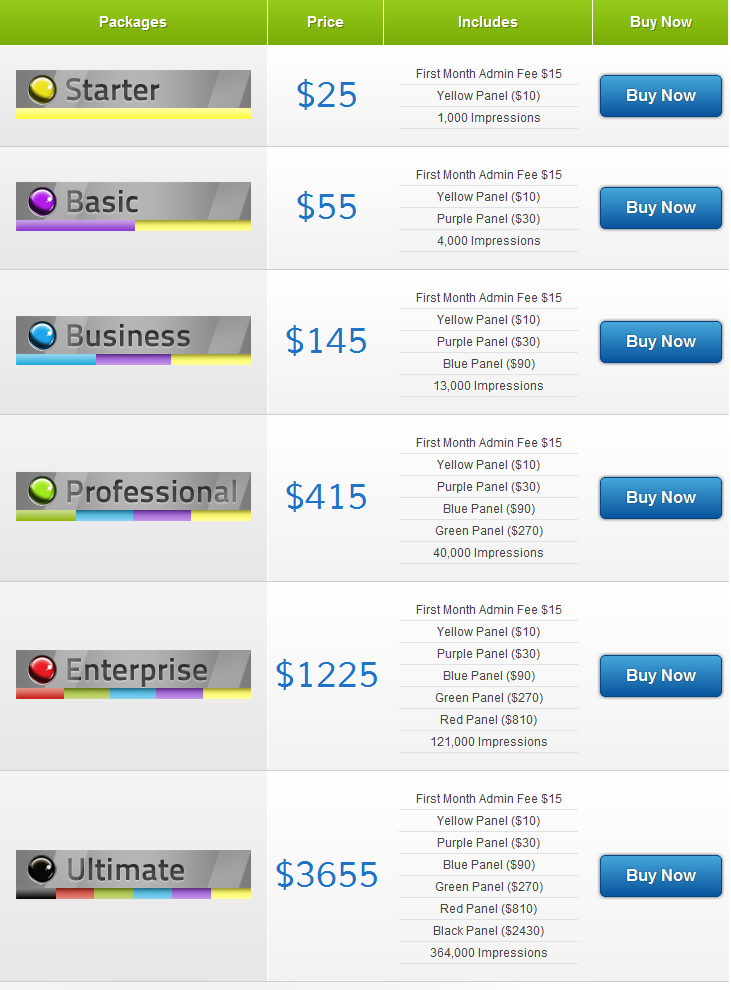Click the yellow orb icon on Starter
Viewport: 731px width, 990px height.
point(42,89)
